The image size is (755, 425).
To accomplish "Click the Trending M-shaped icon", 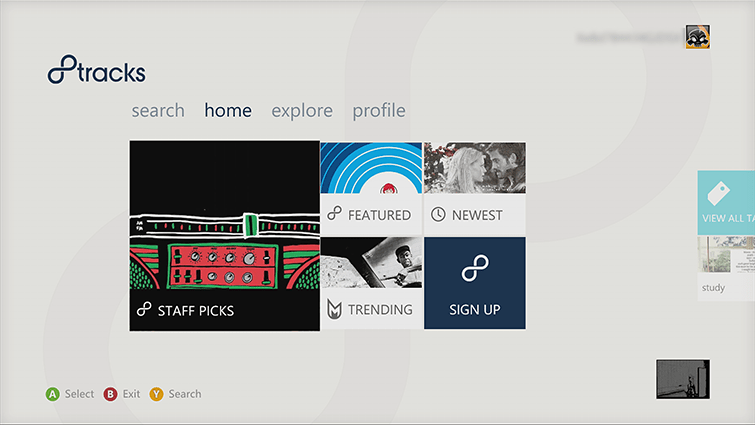I will point(335,310).
